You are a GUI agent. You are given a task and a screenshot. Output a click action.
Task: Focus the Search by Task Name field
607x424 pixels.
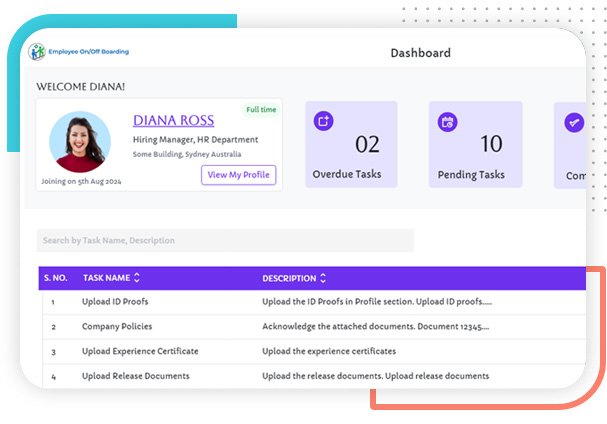tap(225, 240)
